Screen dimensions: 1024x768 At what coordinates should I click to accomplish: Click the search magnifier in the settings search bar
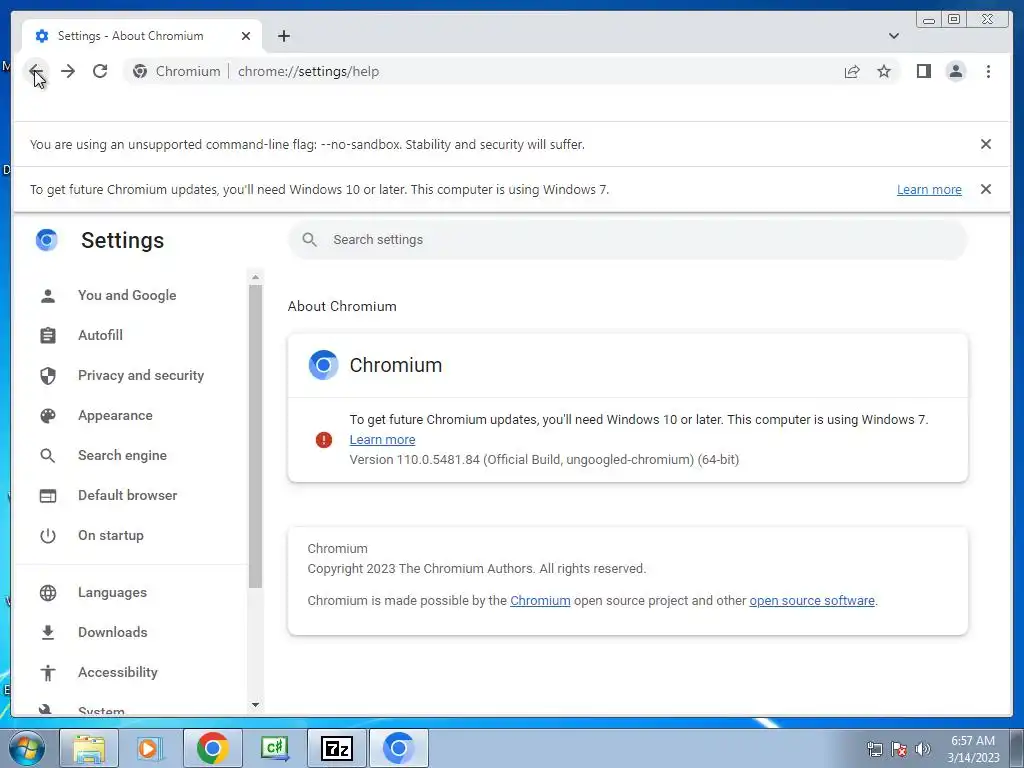click(310, 240)
